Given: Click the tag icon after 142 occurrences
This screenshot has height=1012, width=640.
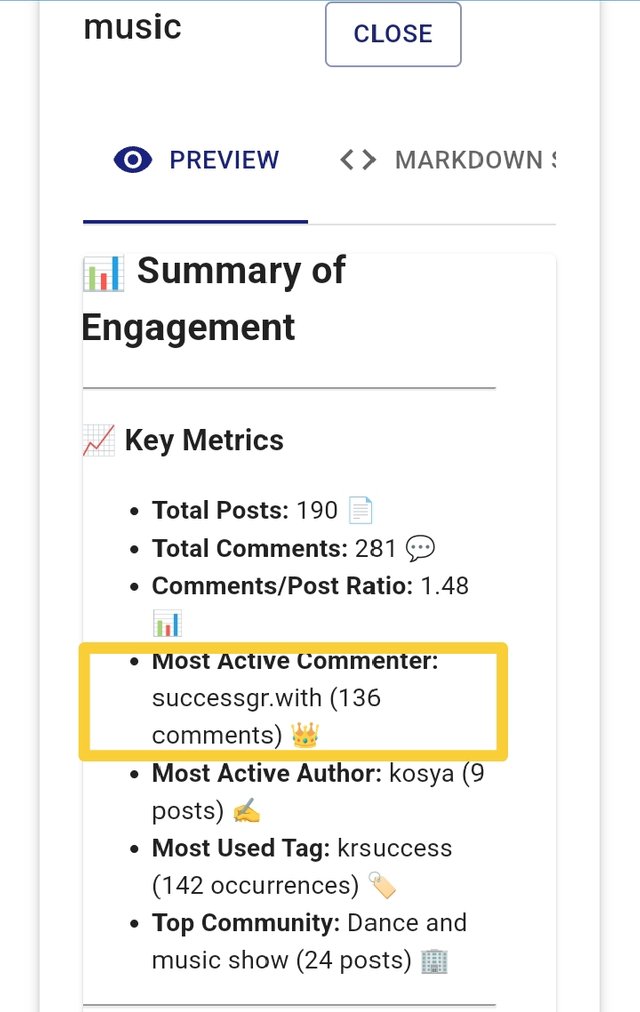Looking at the screenshot, I should (x=382, y=886).
